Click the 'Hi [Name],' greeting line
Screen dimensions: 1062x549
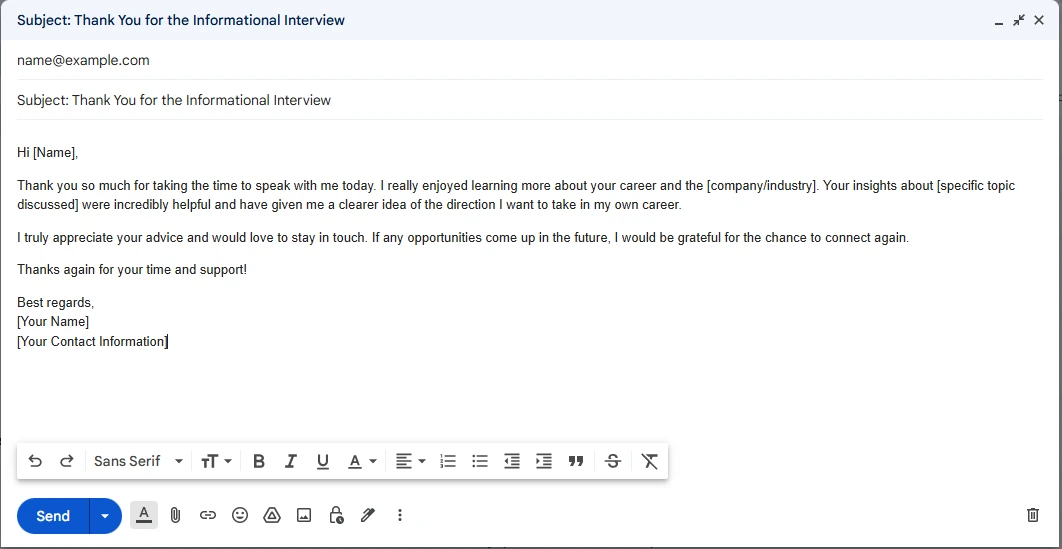pyautogui.click(x=47, y=153)
